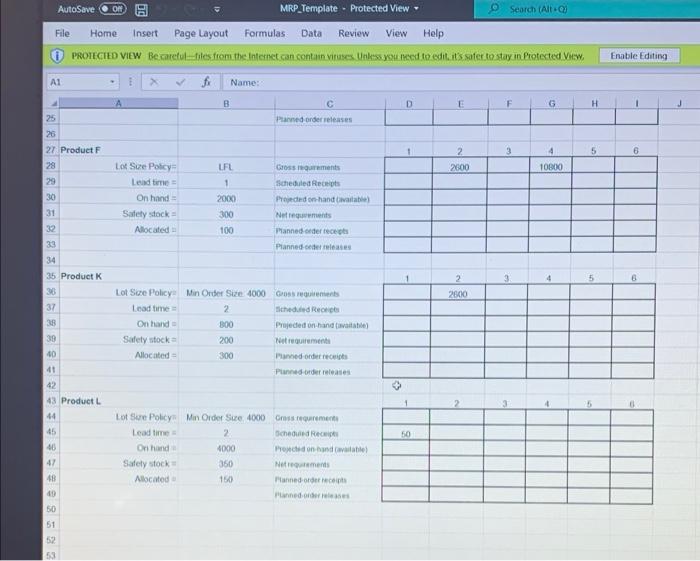Image resolution: width=700 pixels, height=561 pixels.
Task: Click Product F gross requirement 10800
Action: pos(550,167)
